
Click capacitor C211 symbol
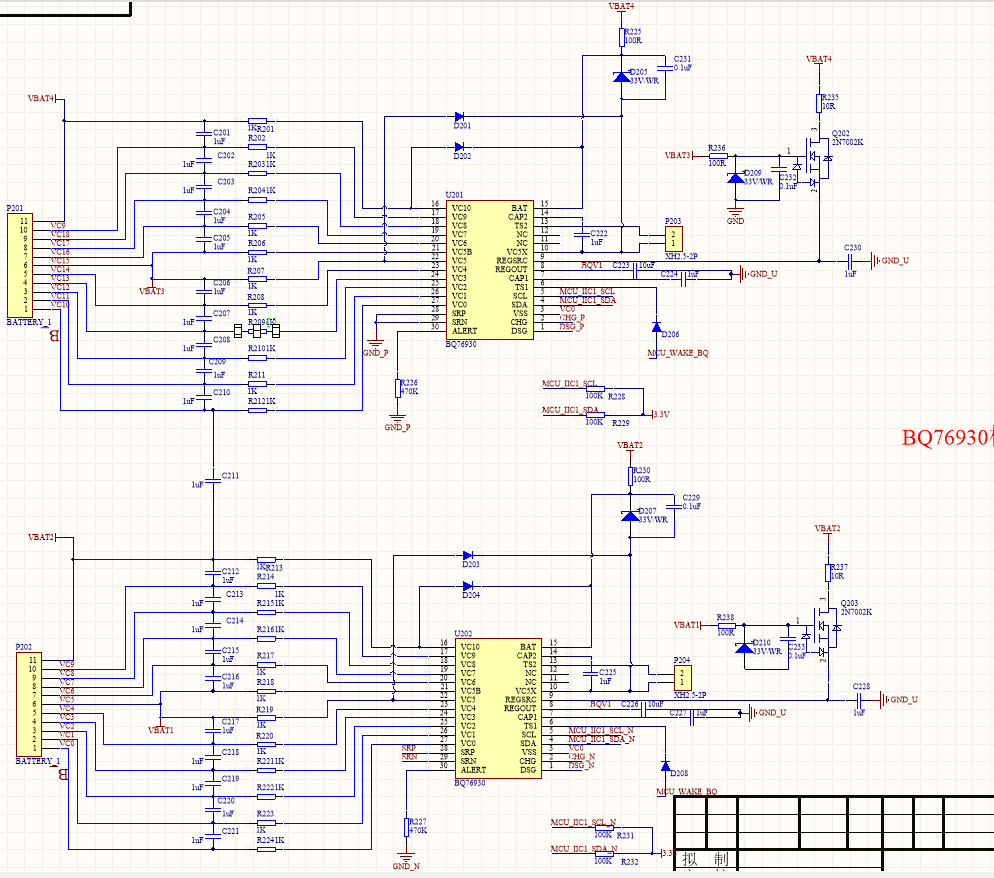(x=213, y=481)
